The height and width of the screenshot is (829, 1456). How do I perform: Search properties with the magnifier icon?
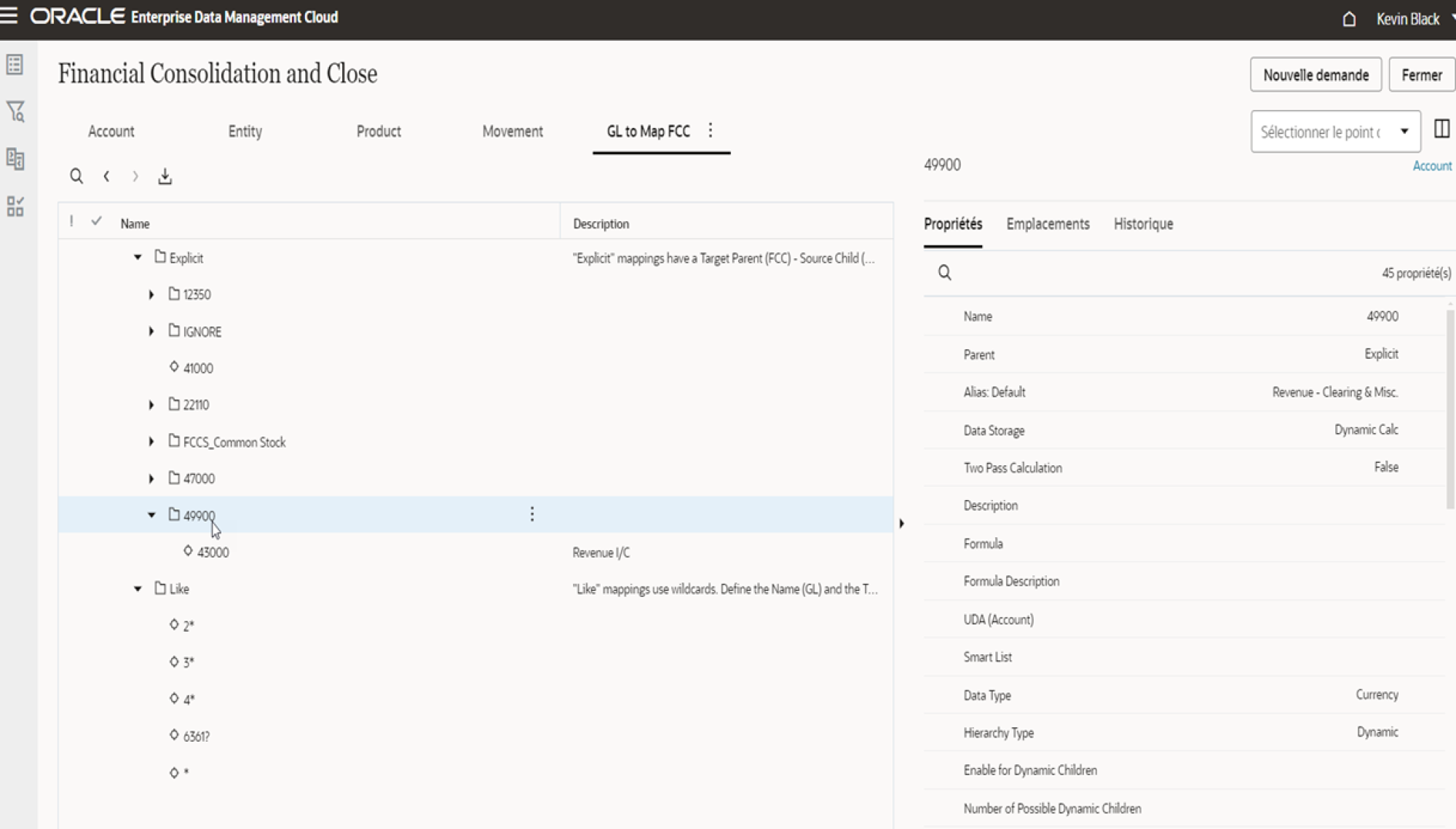tap(945, 273)
